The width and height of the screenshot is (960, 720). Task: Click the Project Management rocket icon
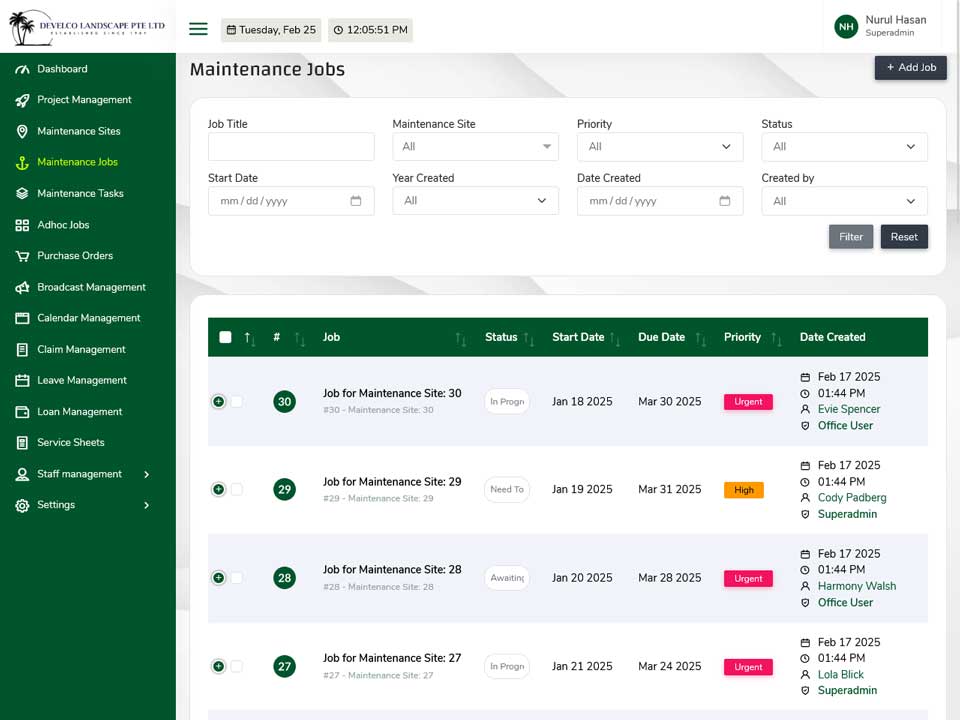pos(22,100)
